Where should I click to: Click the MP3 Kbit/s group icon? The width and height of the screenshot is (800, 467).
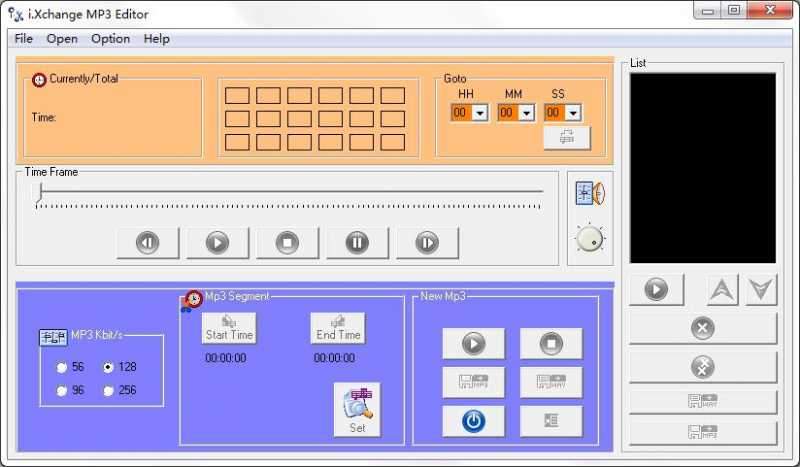point(53,337)
